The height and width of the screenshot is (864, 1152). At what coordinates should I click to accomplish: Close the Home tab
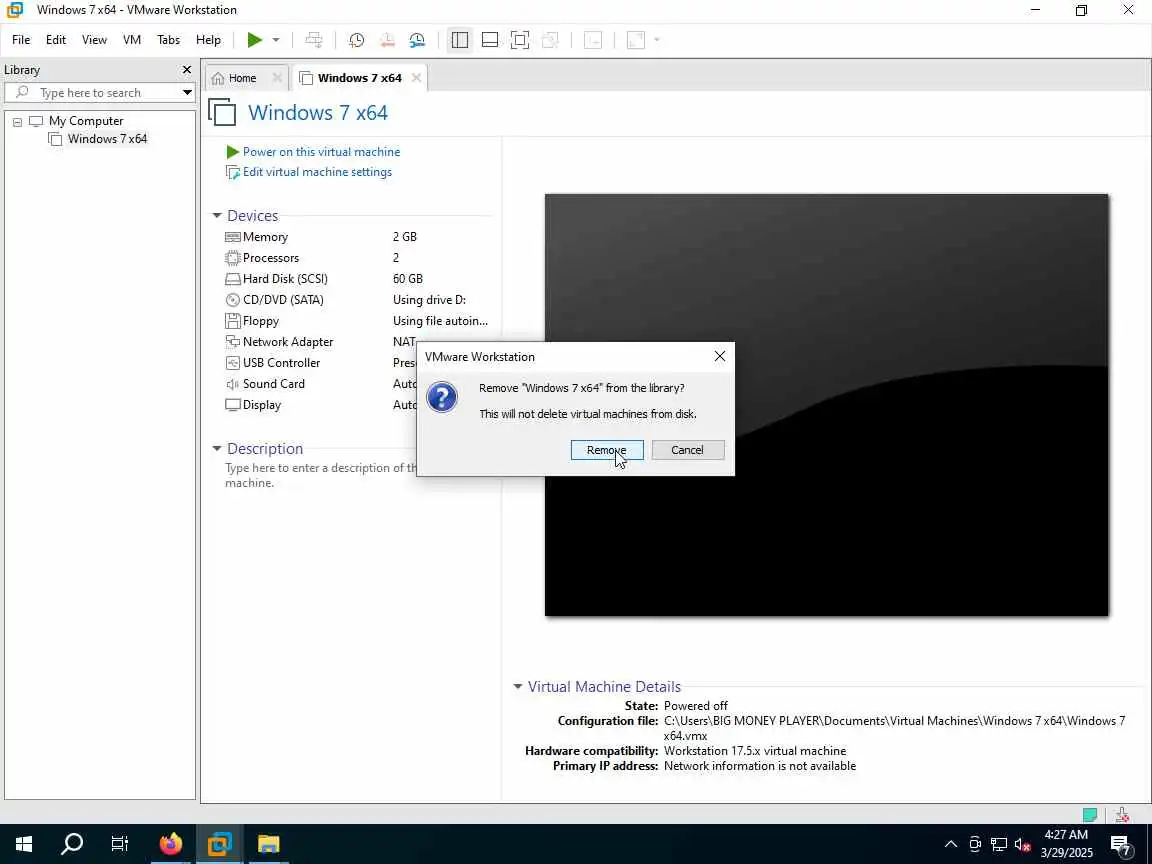tap(277, 77)
